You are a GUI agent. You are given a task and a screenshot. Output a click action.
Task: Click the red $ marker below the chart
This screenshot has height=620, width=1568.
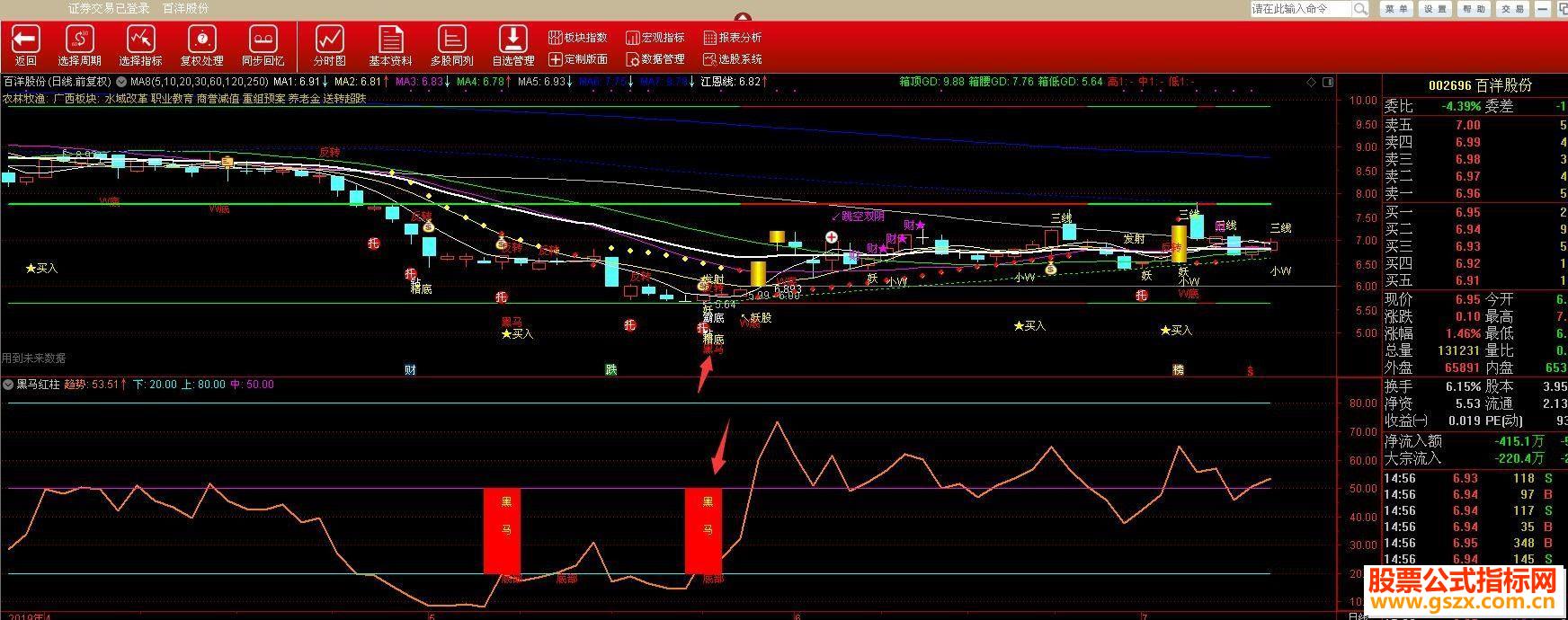click(1250, 370)
